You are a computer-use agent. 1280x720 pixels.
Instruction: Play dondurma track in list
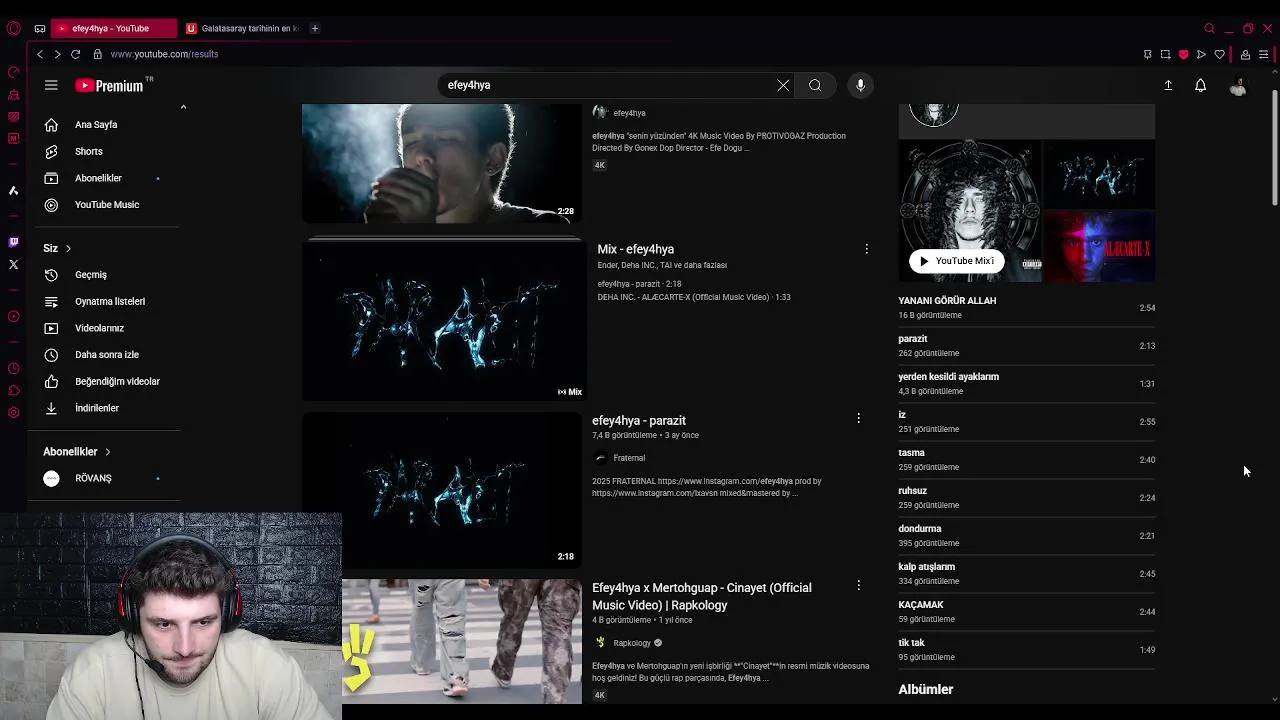(1026, 535)
